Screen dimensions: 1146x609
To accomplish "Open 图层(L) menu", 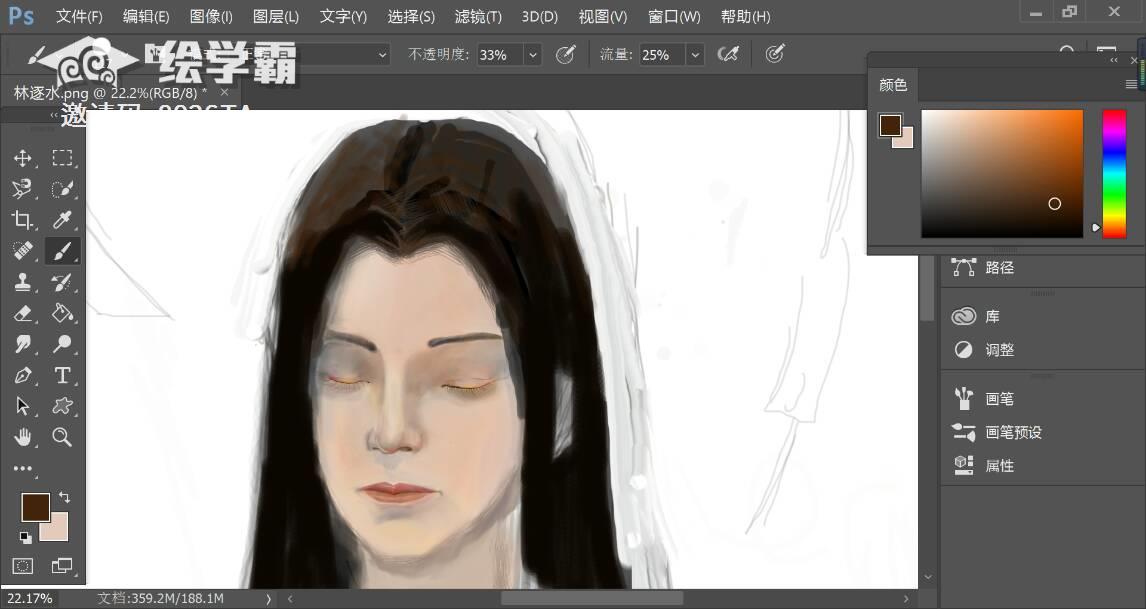I will click(x=276, y=16).
